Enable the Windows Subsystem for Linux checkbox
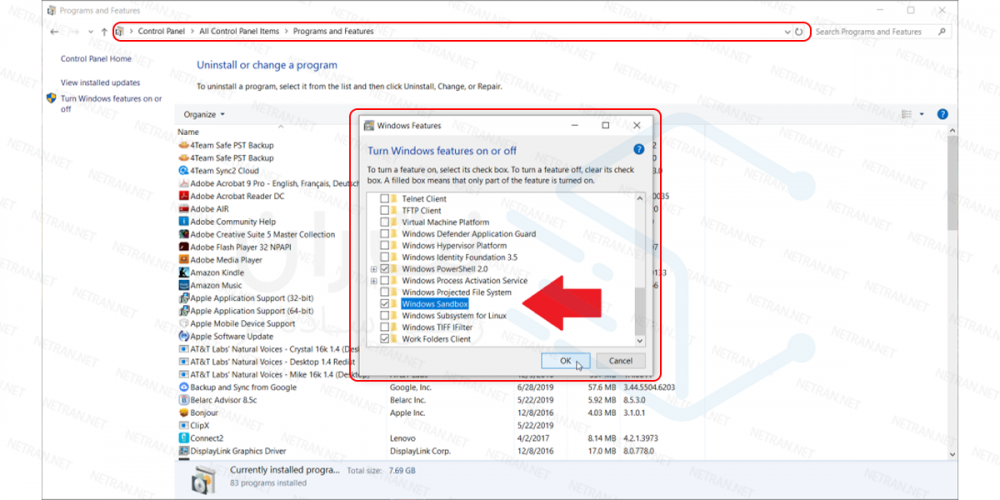Screen dimensions: 1000x500 pos(385,316)
